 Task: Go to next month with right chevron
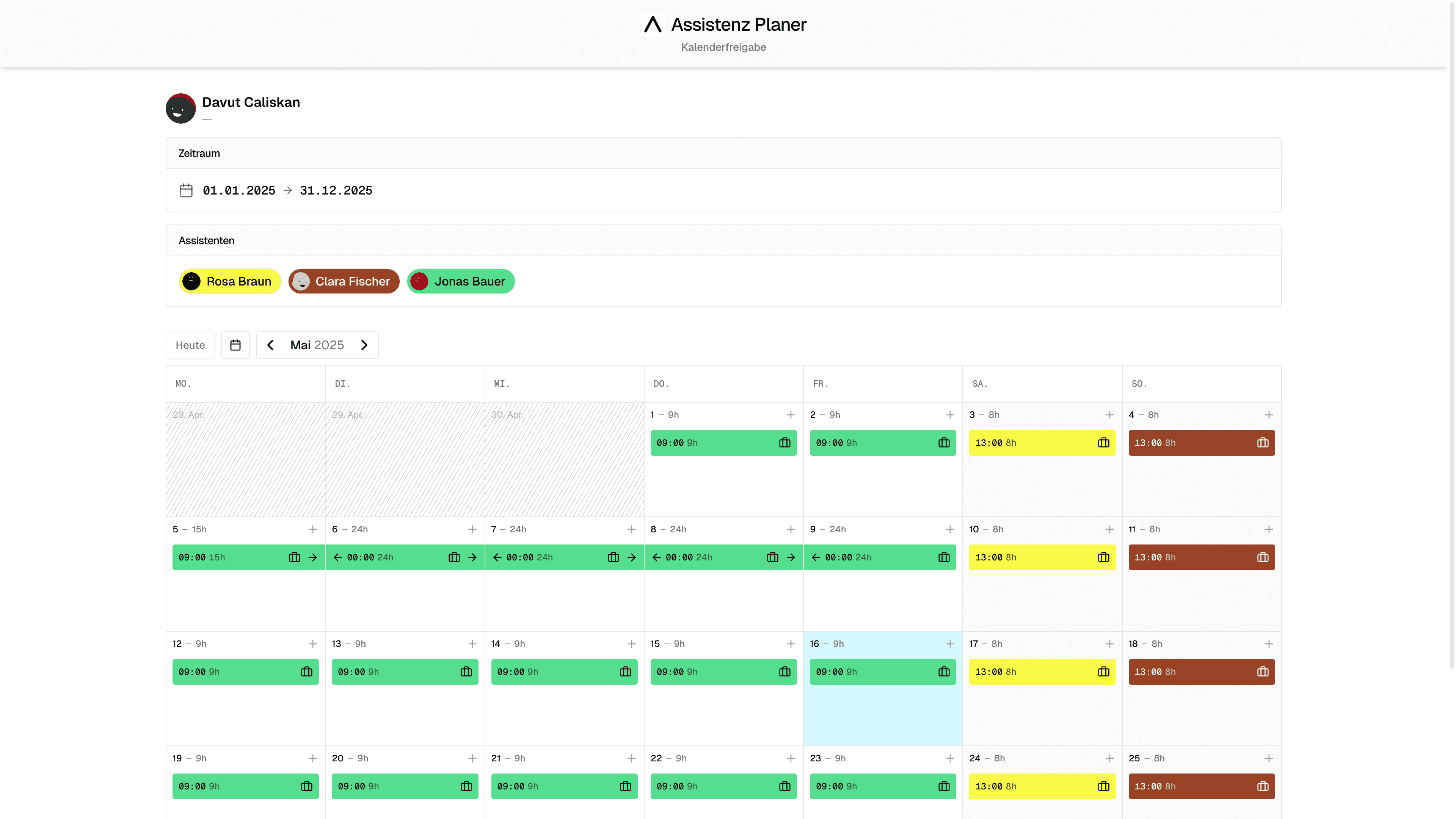pyautogui.click(x=364, y=345)
